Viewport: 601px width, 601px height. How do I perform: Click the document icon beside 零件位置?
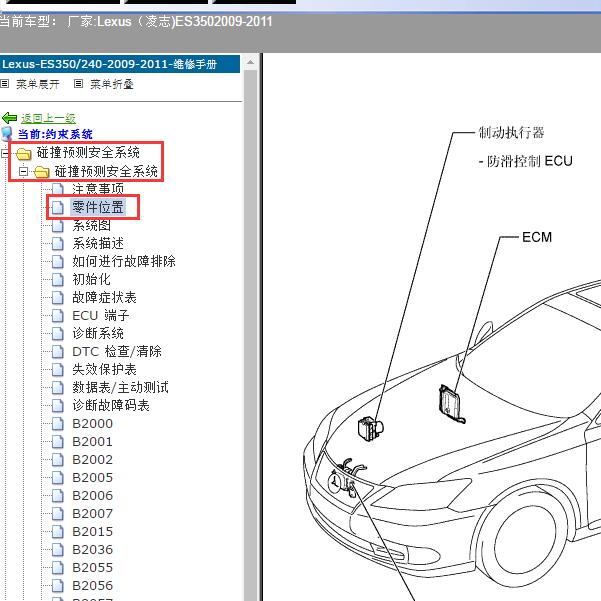(57, 207)
